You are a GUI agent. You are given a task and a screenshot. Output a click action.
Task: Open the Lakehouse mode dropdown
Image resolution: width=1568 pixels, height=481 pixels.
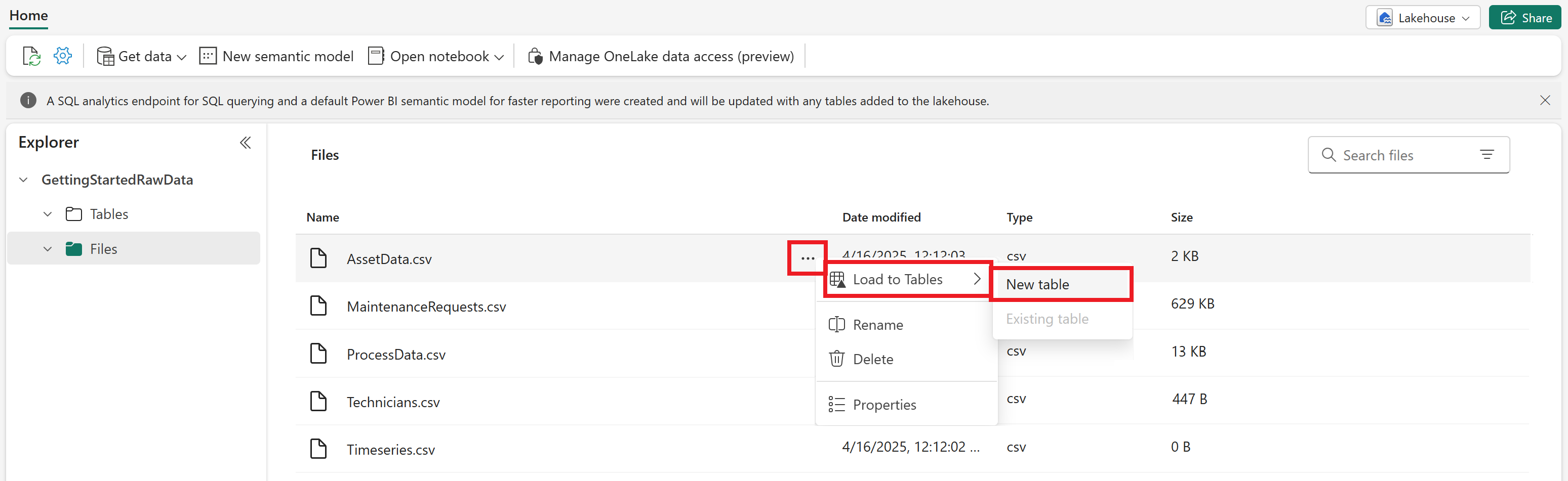pos(1423,18)
